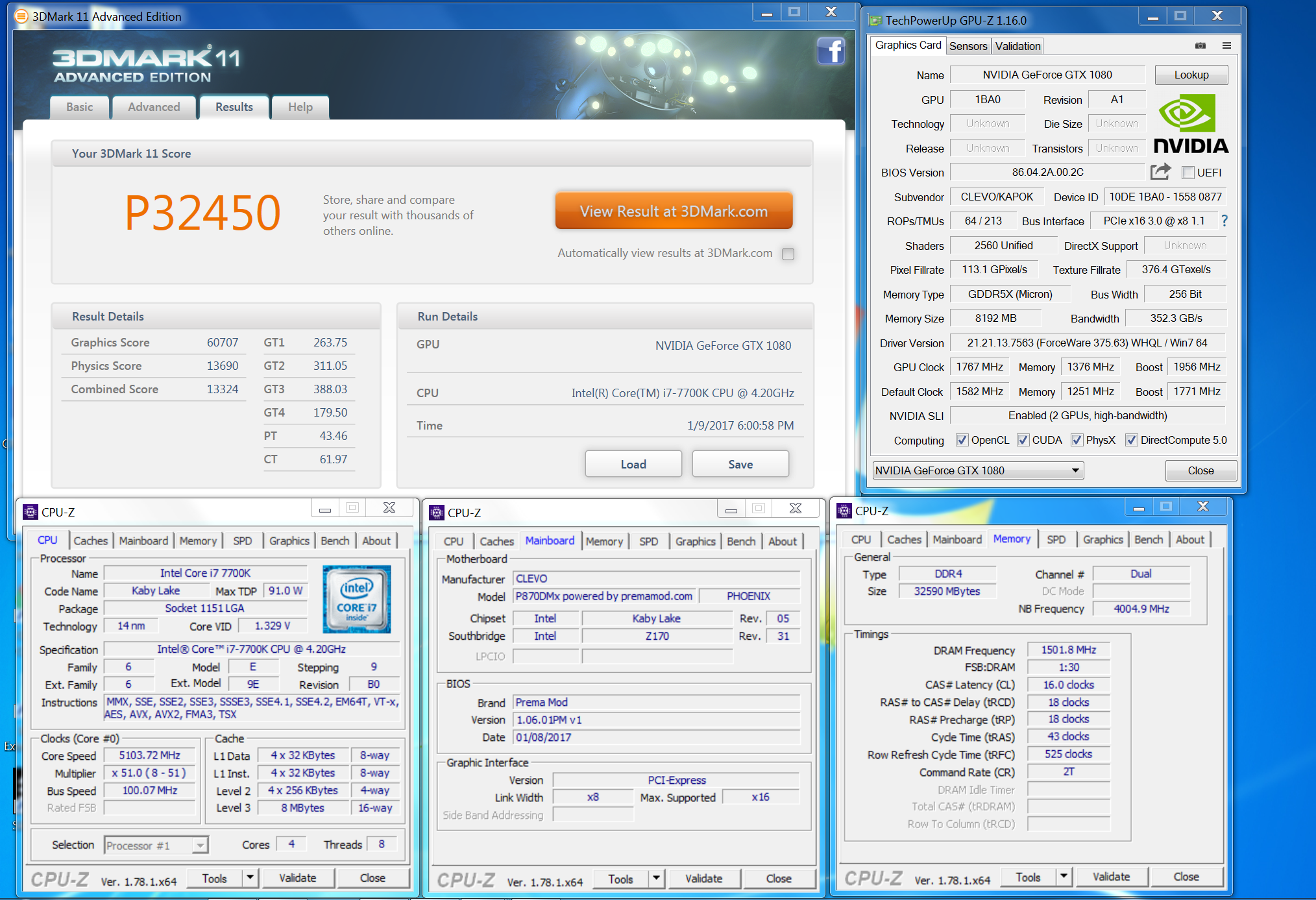Click the GT3 result value 388.03

tap(330, 389)
